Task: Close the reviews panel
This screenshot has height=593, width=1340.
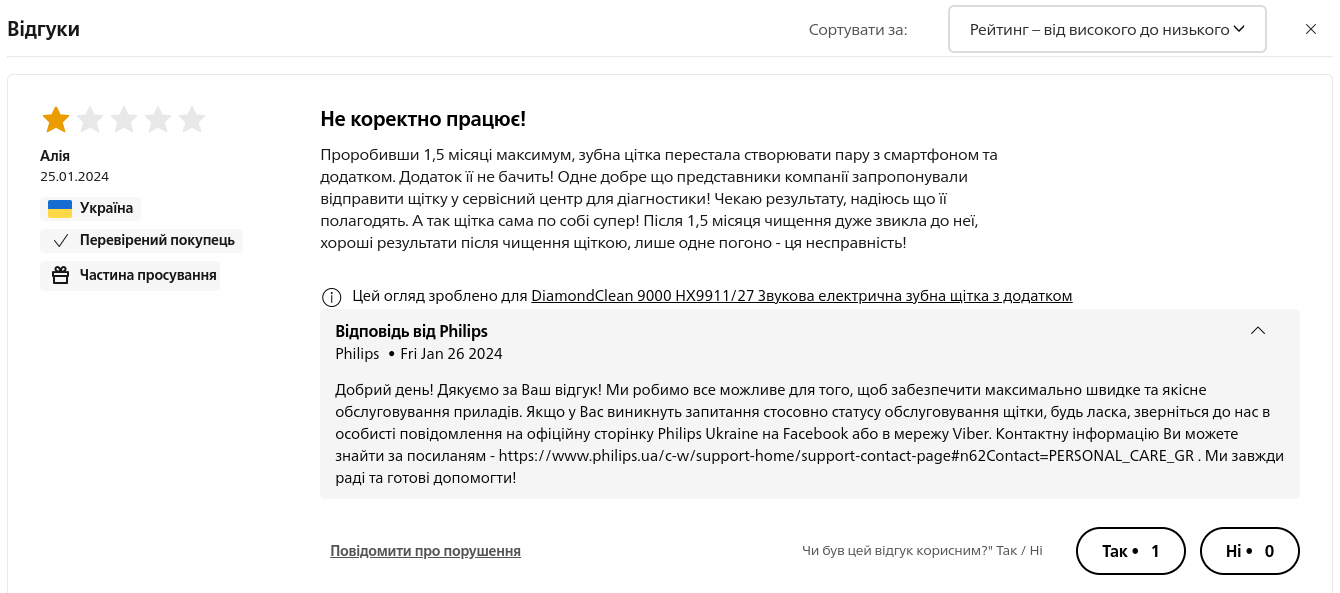Action: pyautogui.click(x=1311, y=29)
